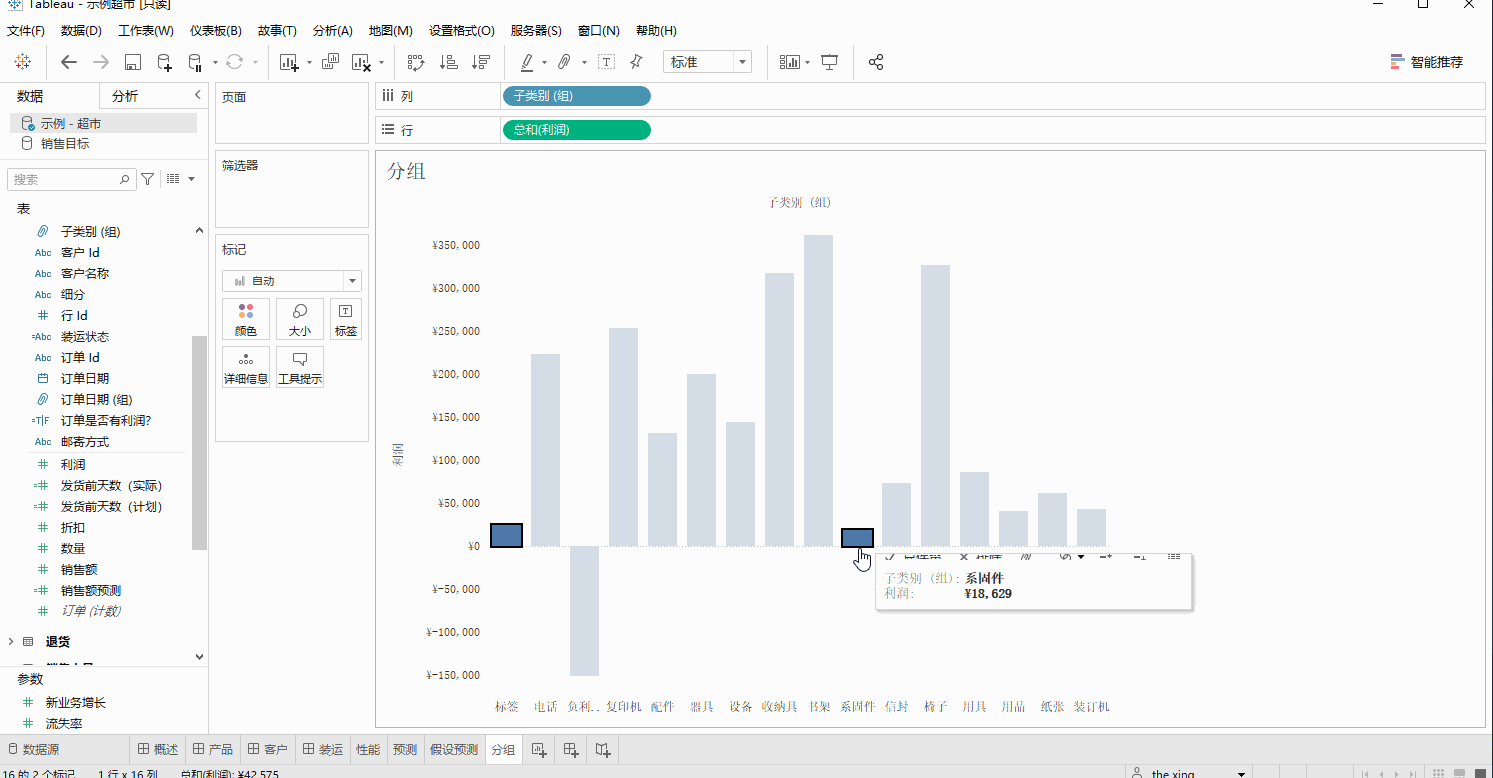
Task: Switch to the 假设预测 sheet tab
Action: [x=453, y=749]
